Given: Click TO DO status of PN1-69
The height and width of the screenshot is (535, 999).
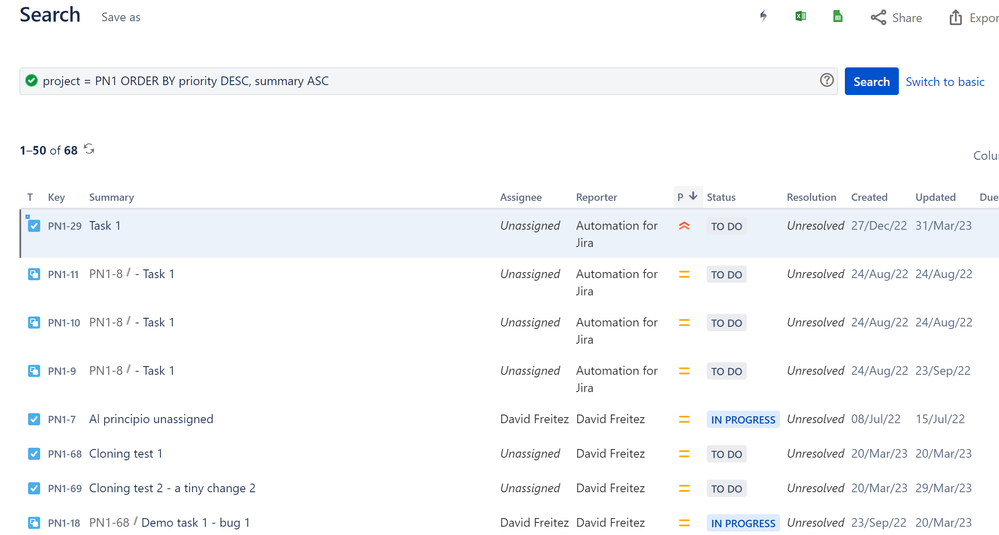Looking at the screenshot, I should pyautogui.click(x=726, y=489).
